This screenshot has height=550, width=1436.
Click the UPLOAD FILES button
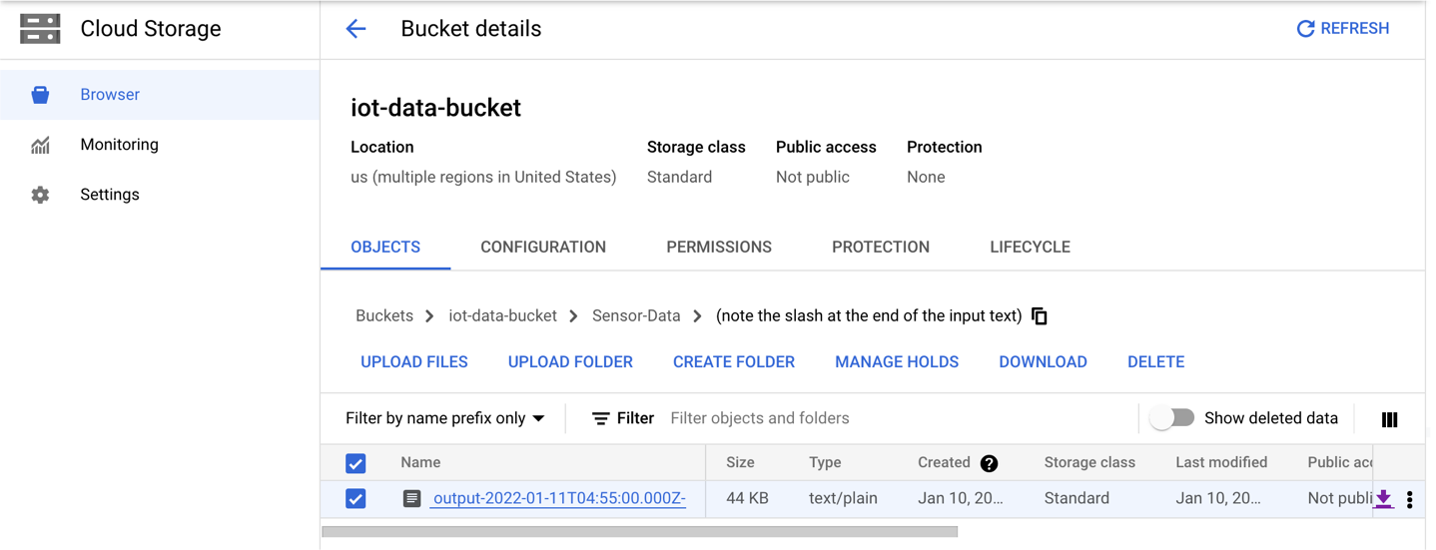pyautogui.click(x=414, y=362)
